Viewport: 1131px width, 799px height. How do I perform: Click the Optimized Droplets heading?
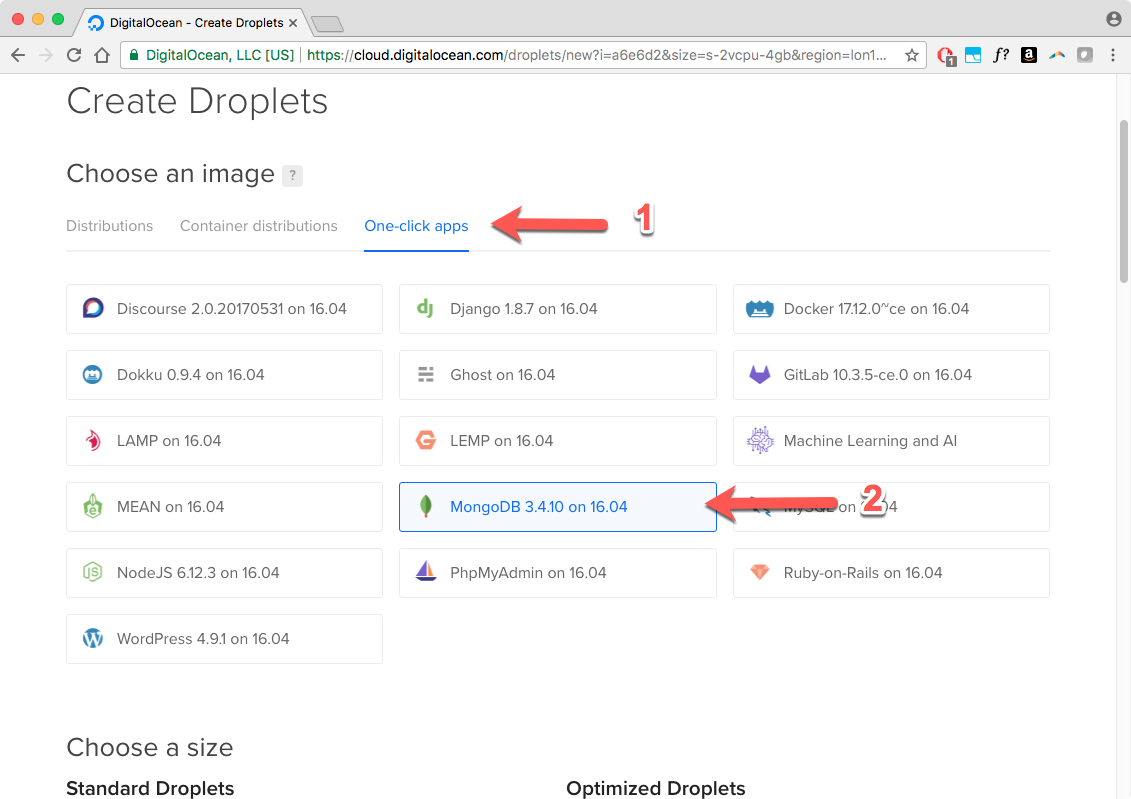click(656, 788)
